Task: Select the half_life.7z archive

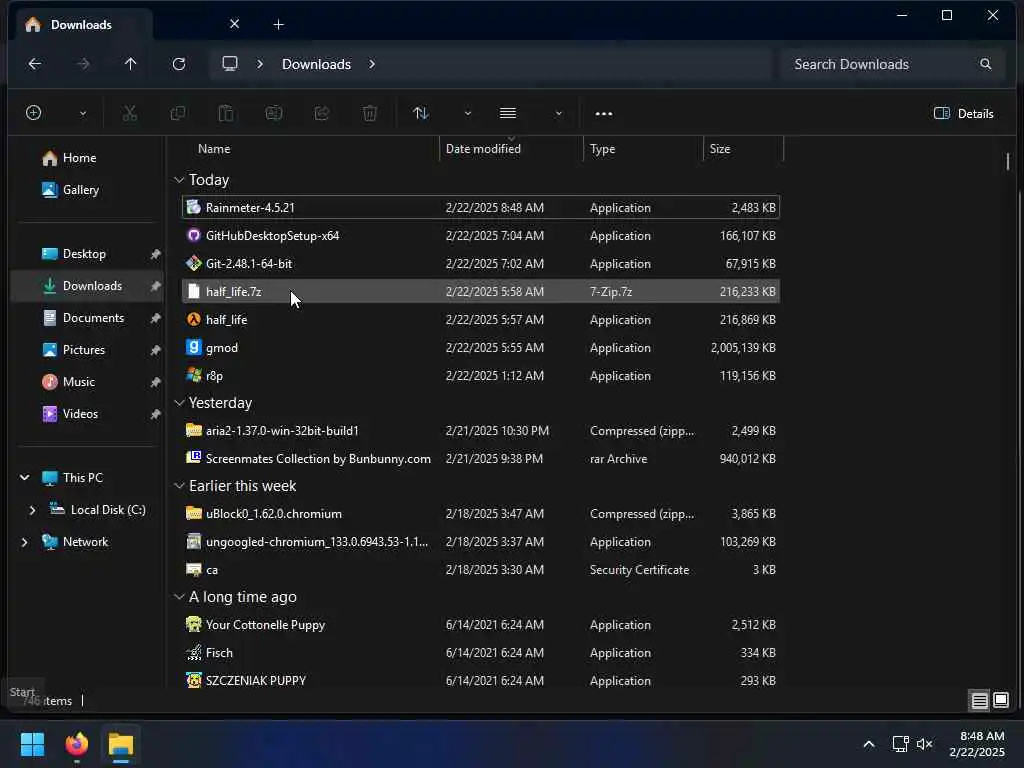Action: pos(481,292)
